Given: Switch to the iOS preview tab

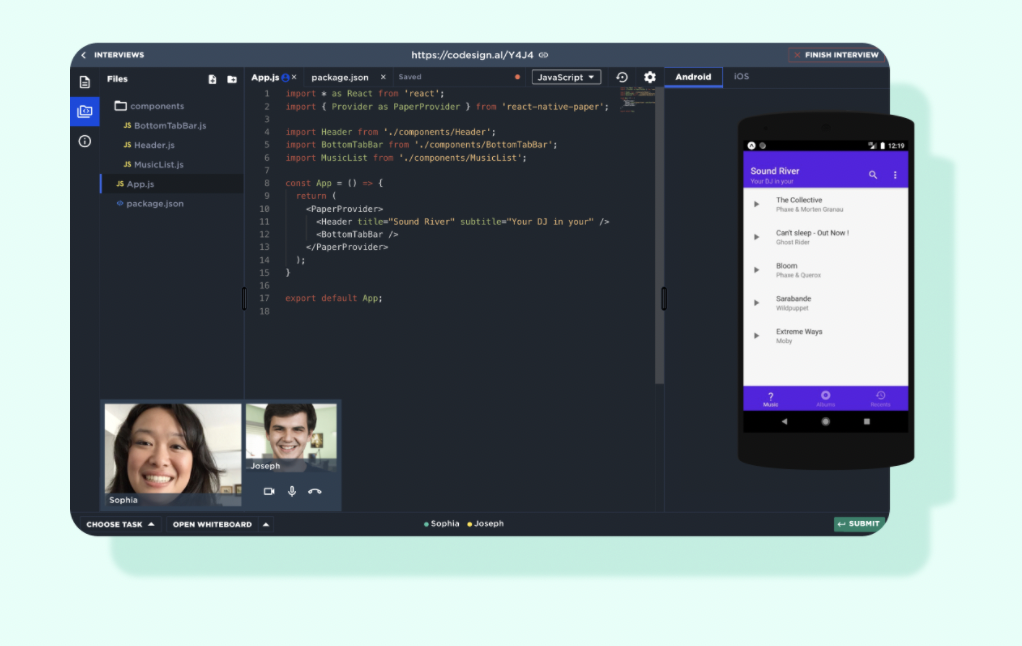Looking at the screenshot, I should 742,77.
